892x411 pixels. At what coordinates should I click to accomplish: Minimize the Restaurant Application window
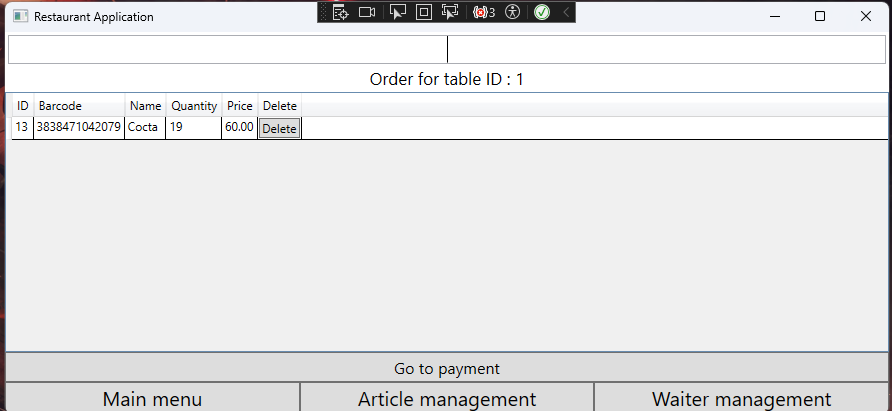(x=776, y=16)
